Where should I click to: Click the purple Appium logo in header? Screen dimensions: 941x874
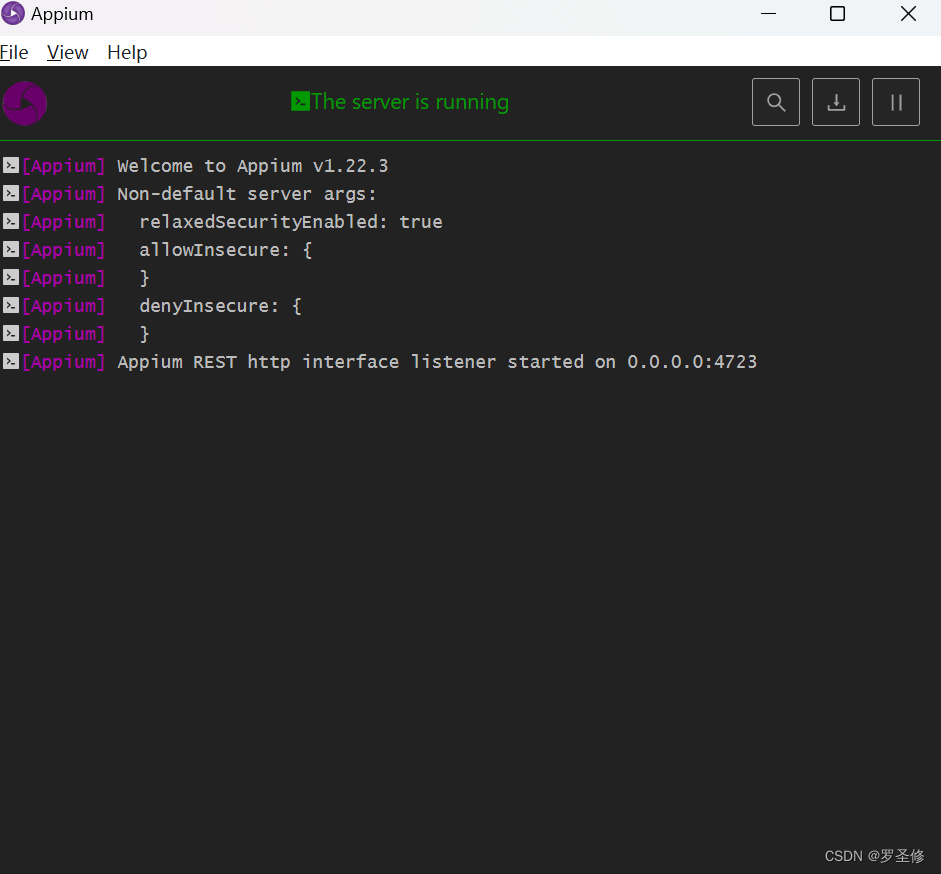[x=25, y=103]
